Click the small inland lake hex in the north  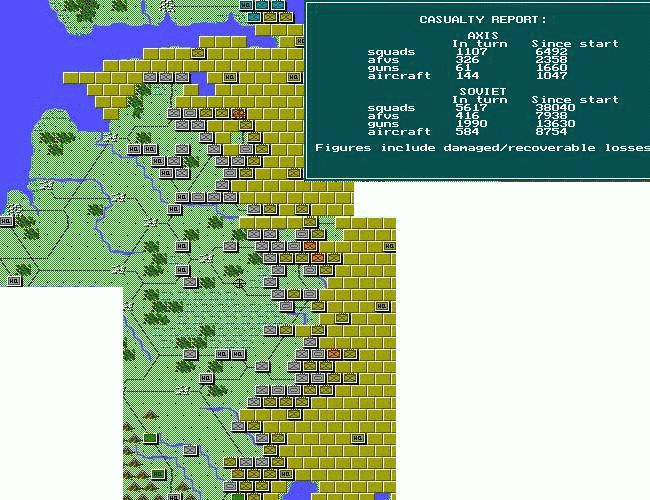point(202,82)
